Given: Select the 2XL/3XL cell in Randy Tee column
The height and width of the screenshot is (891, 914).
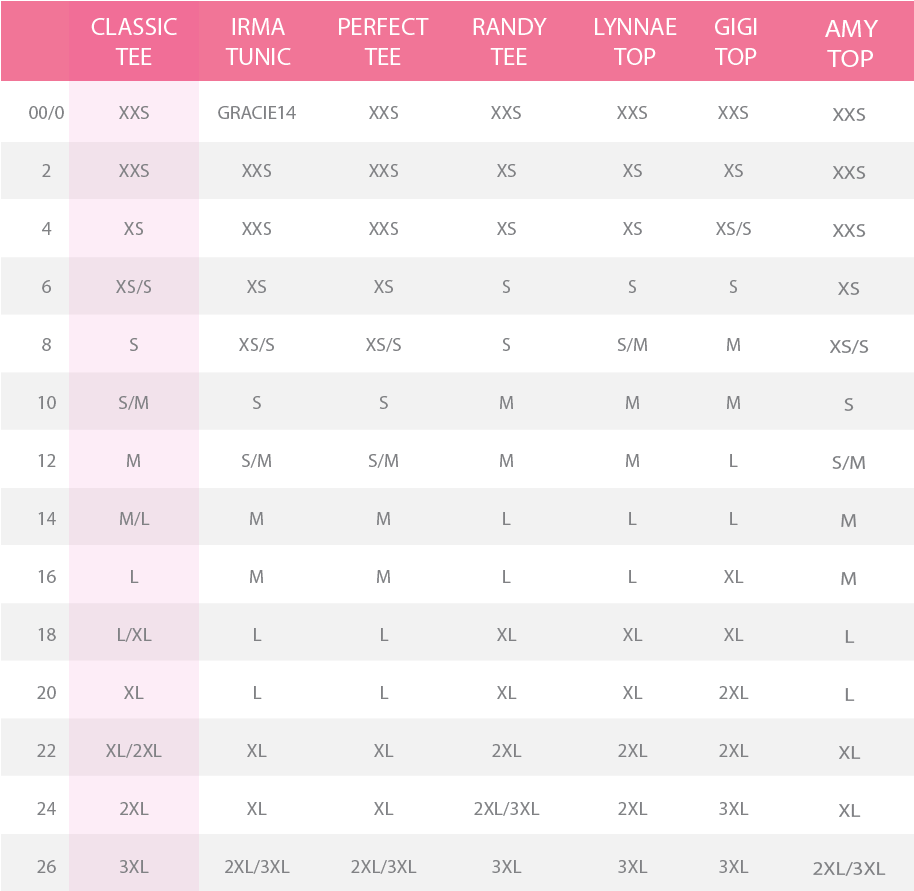Looking at the screenshot, I should (x=506, y=809).
